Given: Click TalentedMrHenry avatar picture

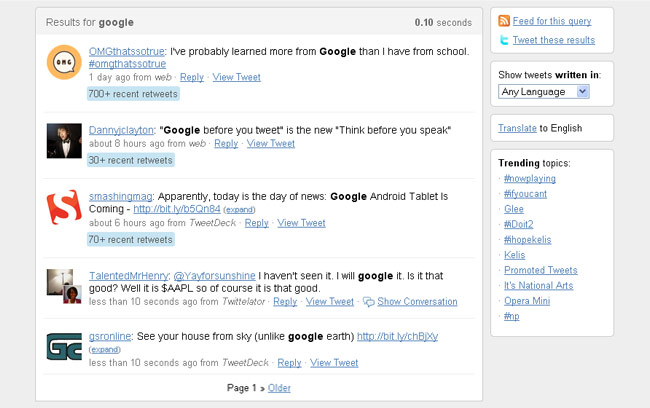Looking at the screenshot, I should point(64,287).
